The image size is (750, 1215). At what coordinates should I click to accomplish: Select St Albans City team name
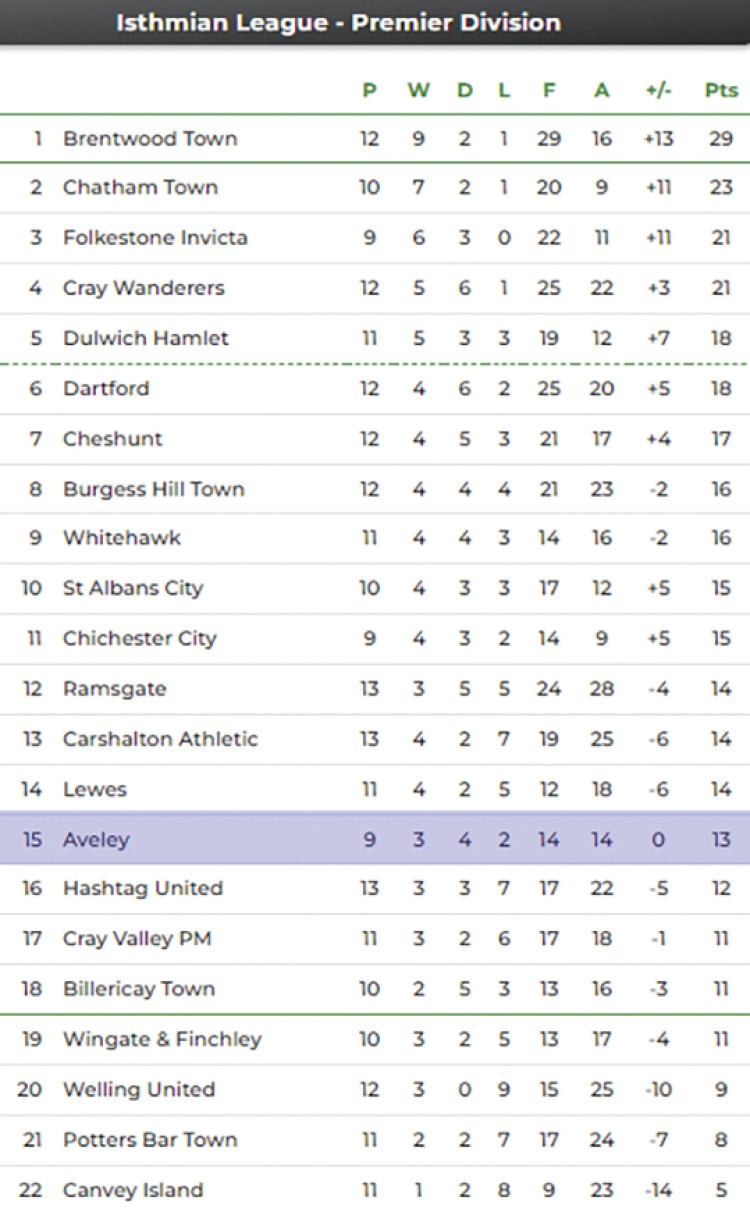coord(133,588)
